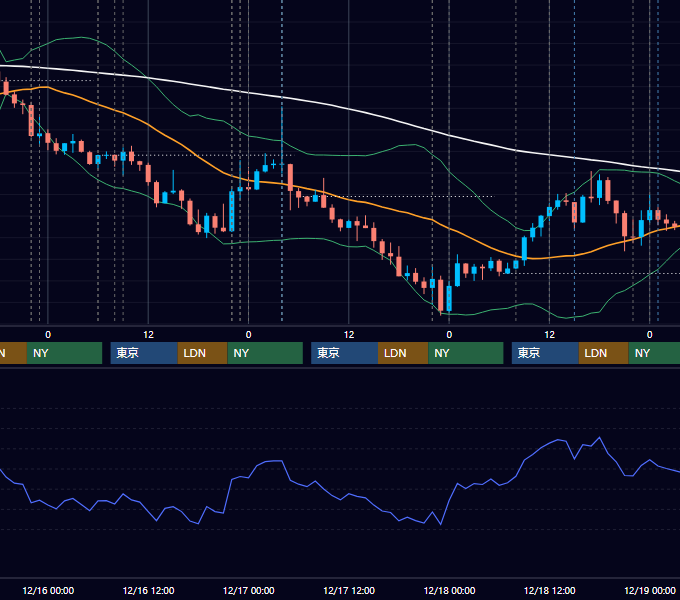Image resolution: width=680 pixels, height=600 pixels.
Task: Select the blue oscillator line in lower pane
Action: (x=347, y=492)
